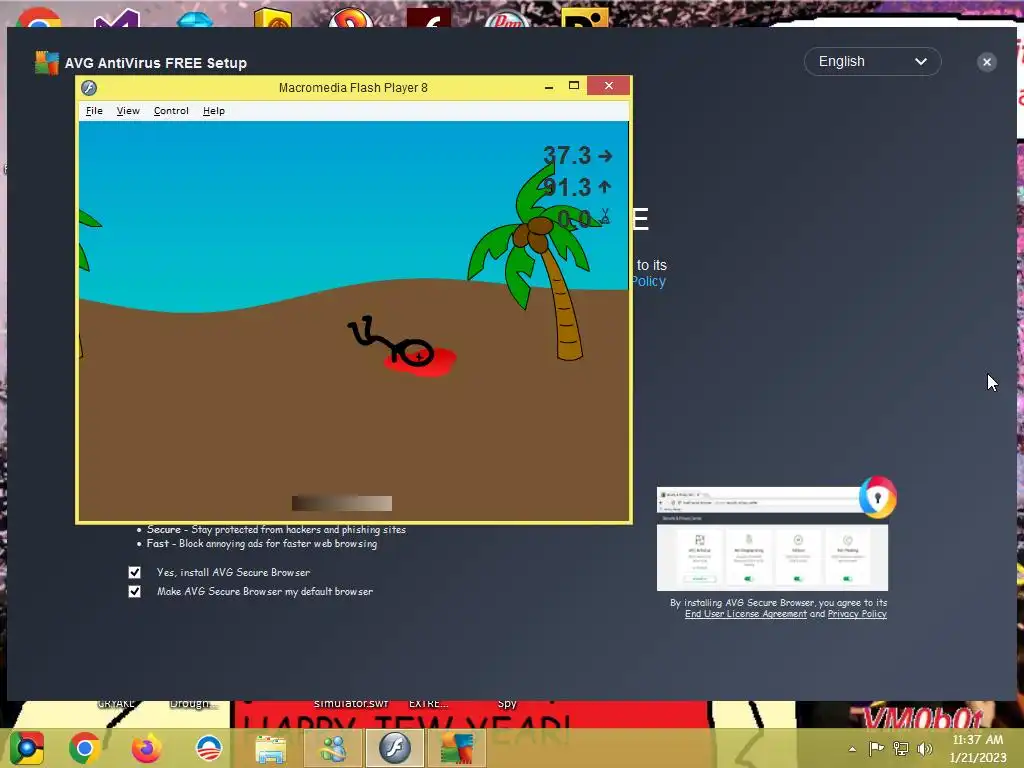Open the Control menu in Flash Player
Viewport: 1024px width, 768px height.
[x=171, y=111]
